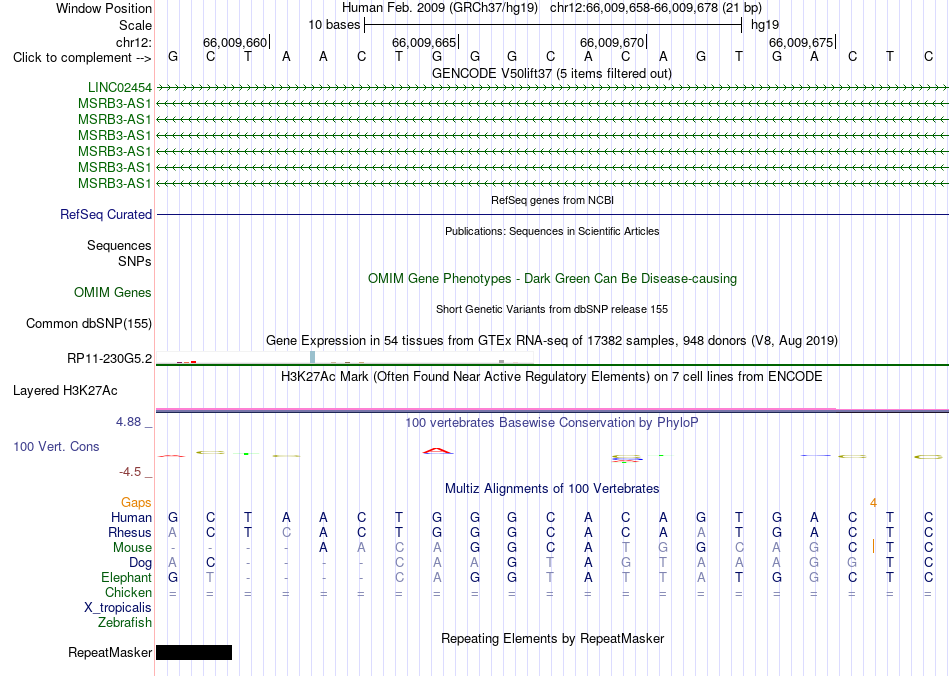Open the OMIM Genes track label

click(x=113, y=293)
